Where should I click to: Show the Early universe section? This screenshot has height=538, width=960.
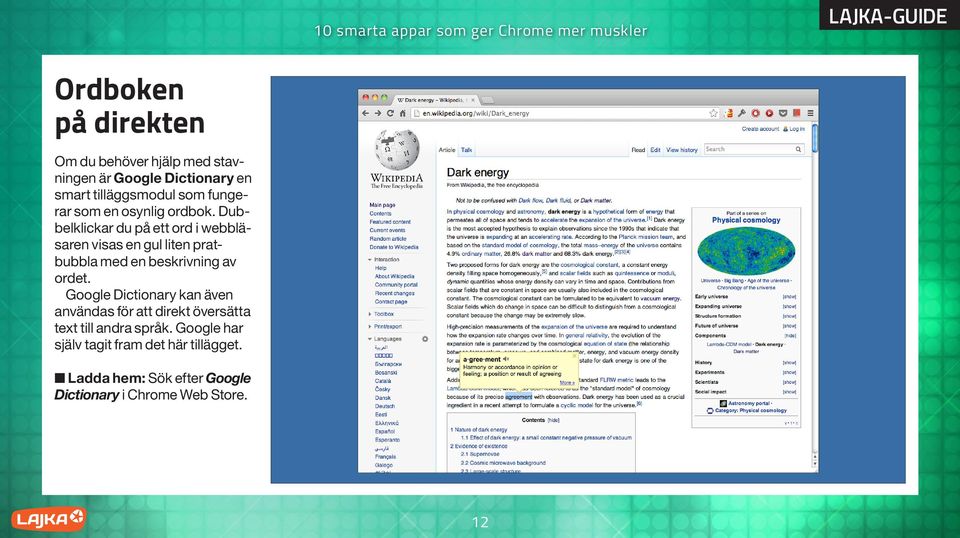click(x=789, y=297)
